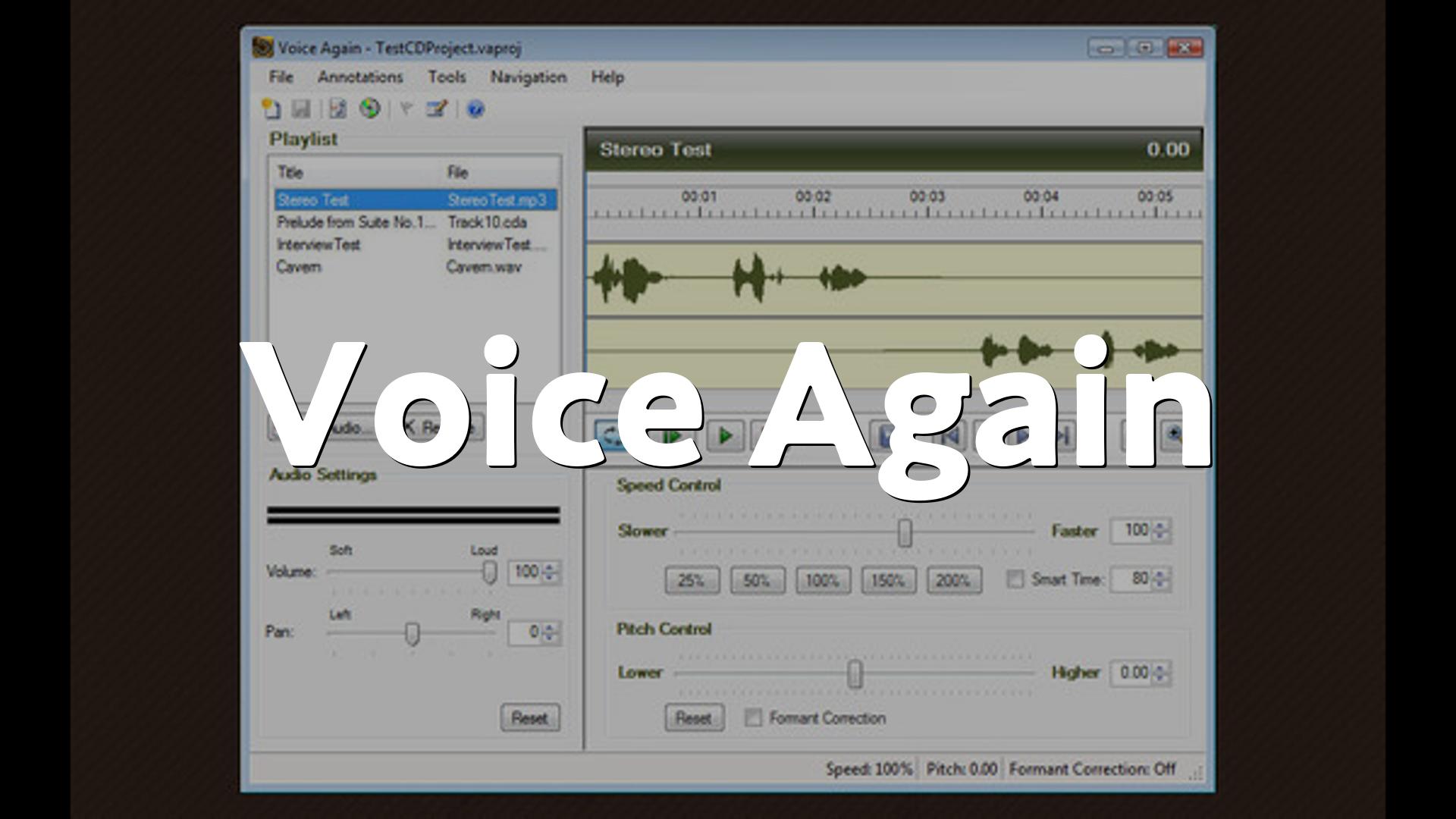Adjust the Pitch value spinner arrows
This screenshot has width=1456, height=819.
[x=1160, y=673]
